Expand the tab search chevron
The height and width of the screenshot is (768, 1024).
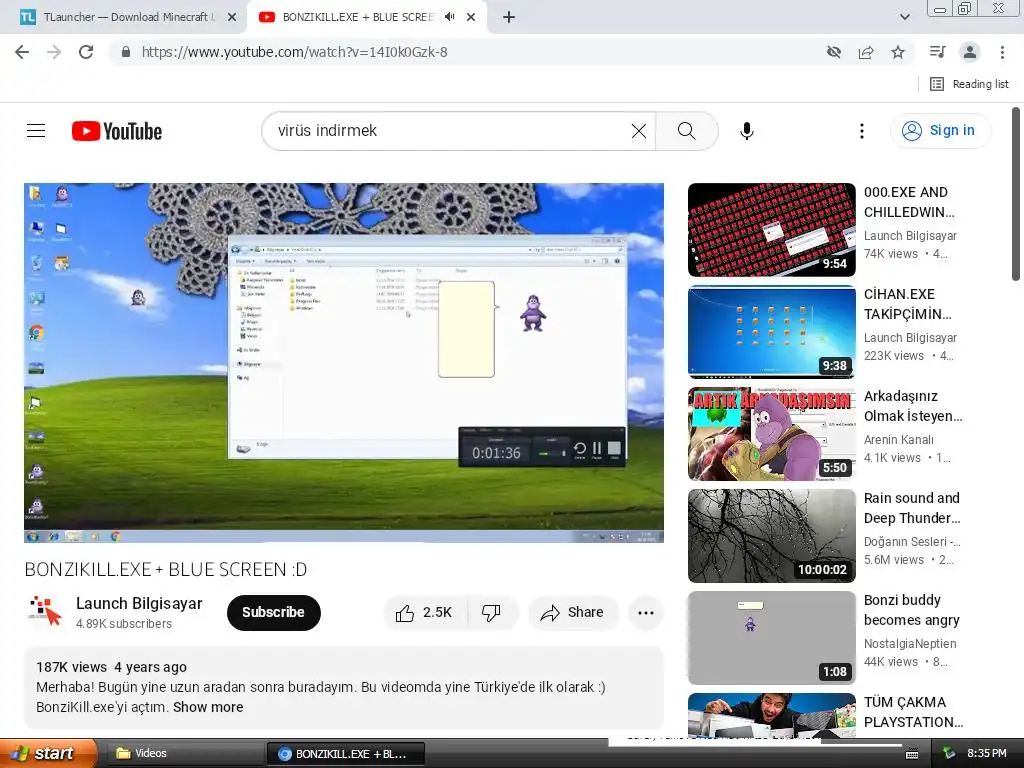pyautogui.click(x=904, y=17)
